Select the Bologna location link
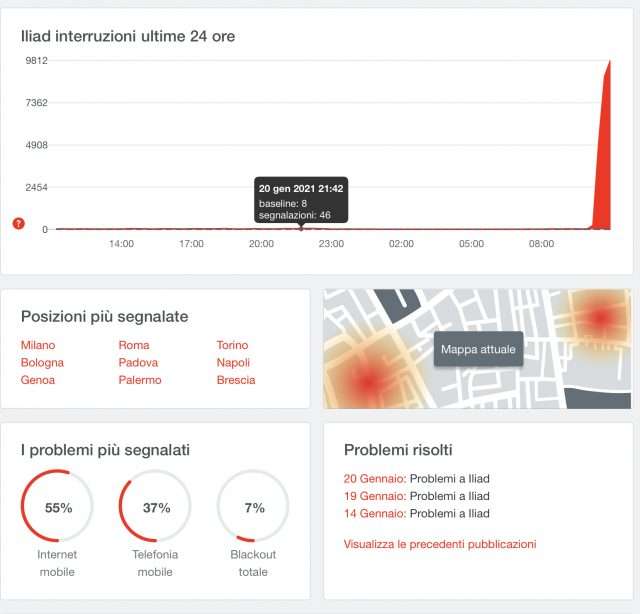The height and width of the screenshot is (614, 640). [x=42, y=363]
